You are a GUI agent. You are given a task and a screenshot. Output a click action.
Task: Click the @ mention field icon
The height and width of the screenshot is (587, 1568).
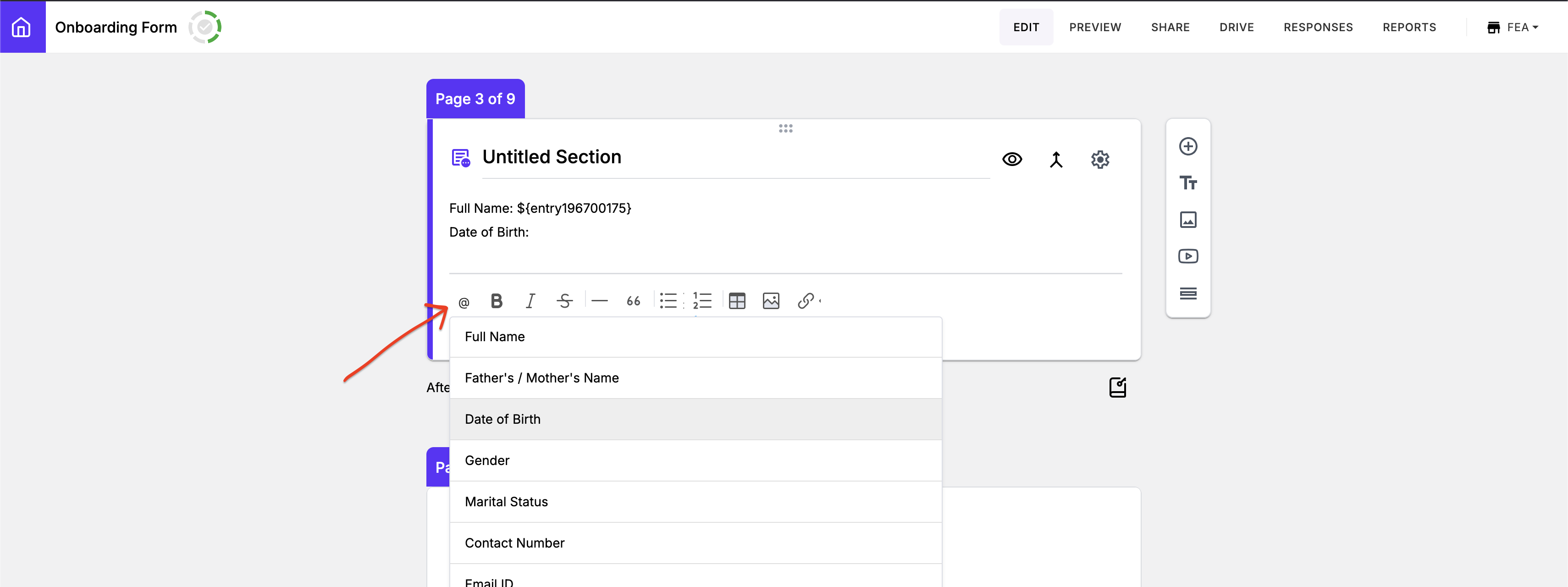point(464,302)
